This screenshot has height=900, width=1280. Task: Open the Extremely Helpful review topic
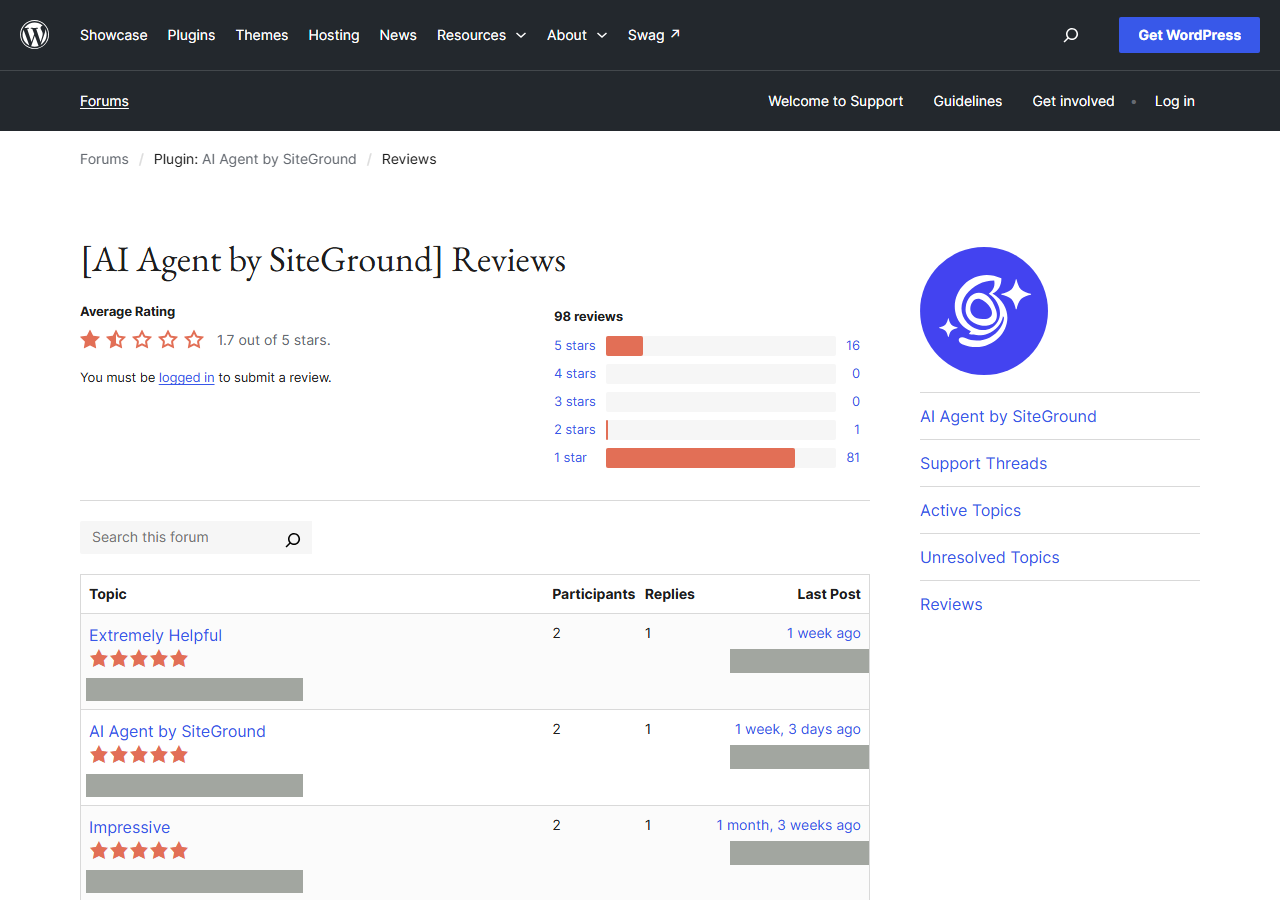pyautogui.click(x=155, y=635)
